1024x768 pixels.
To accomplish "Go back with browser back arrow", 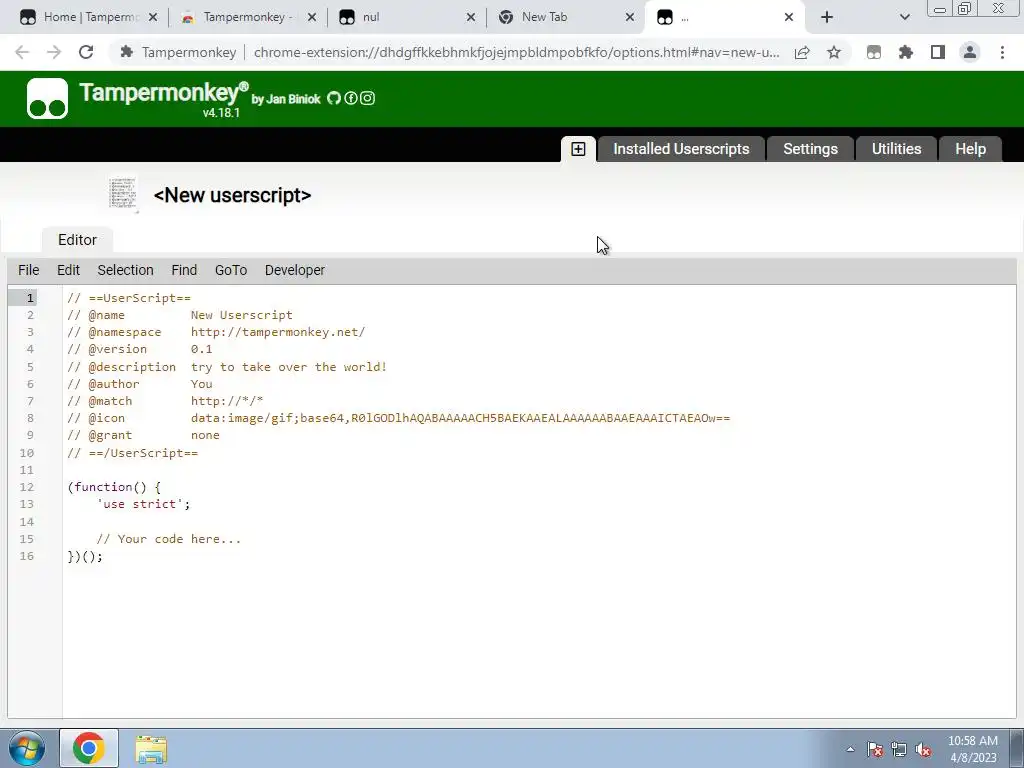I will coord(22,52).
